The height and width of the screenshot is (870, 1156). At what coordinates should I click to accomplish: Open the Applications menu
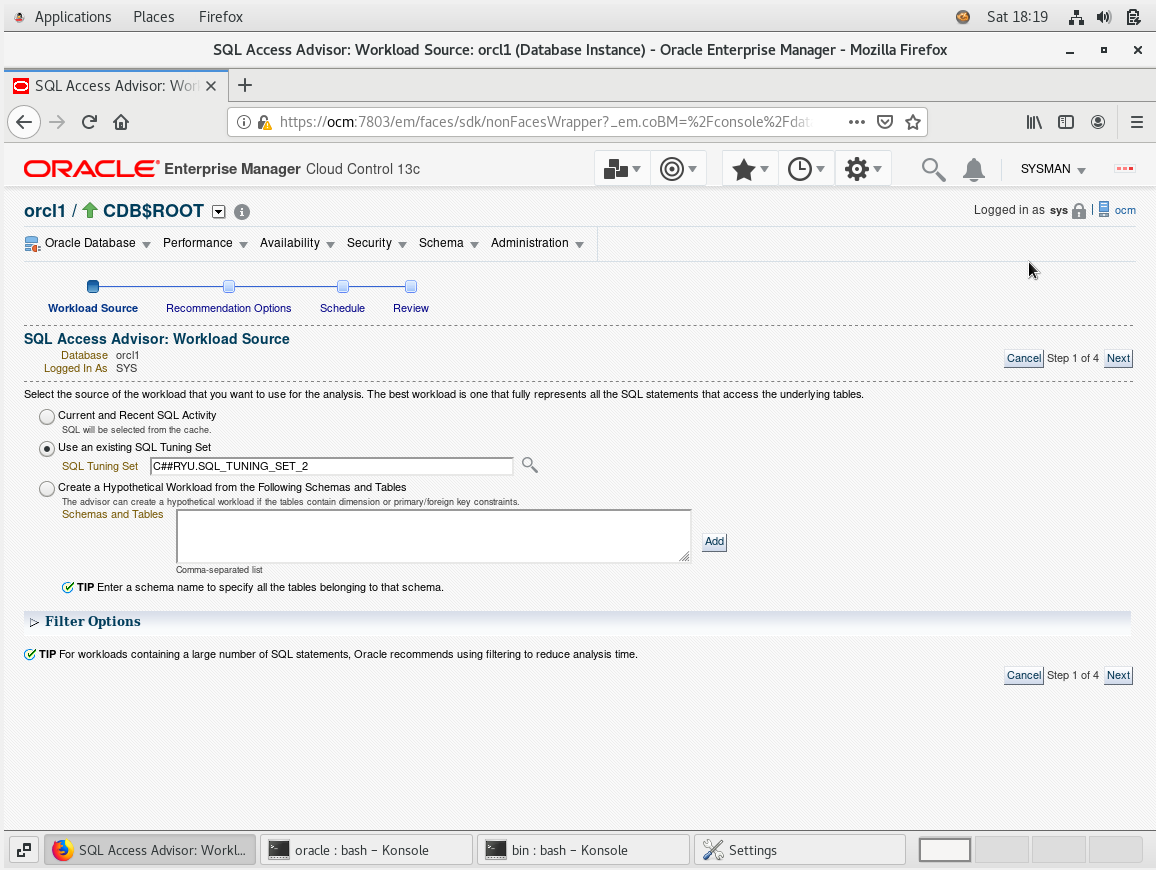(x=72, y=17)
